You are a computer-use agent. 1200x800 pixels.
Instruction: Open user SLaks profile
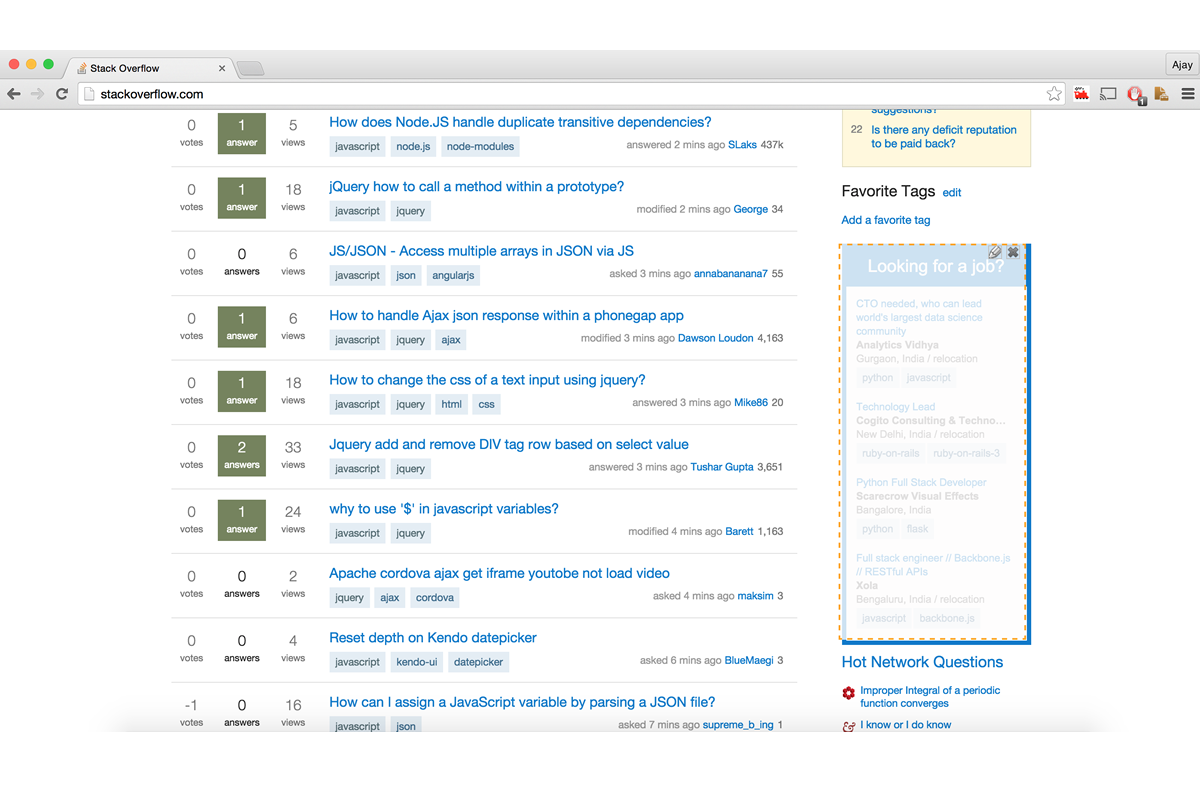pyautogui.click(x=743, y=146)
